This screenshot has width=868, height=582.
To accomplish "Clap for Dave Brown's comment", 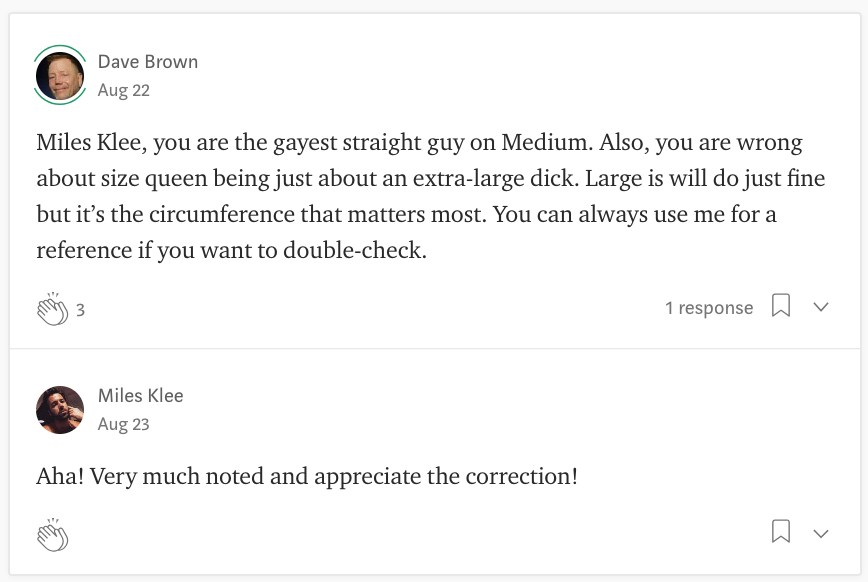I will [53, 309].
